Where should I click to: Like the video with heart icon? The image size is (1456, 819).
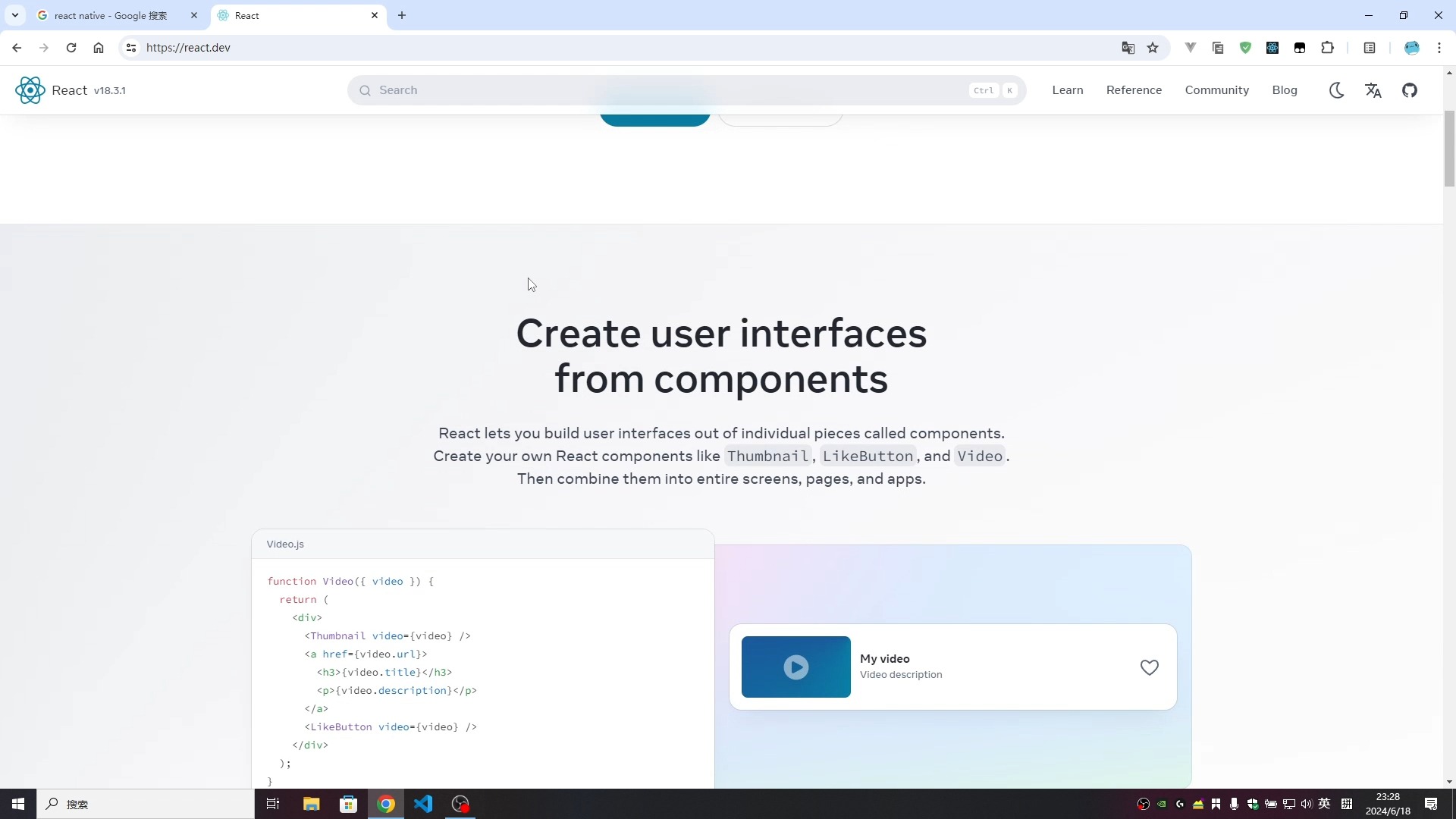(1150, 667)
